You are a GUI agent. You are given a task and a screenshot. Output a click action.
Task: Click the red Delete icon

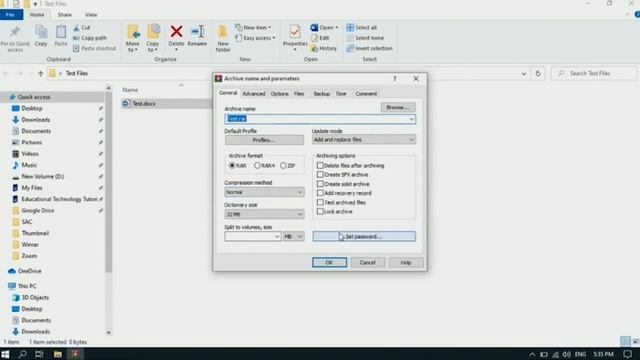(x=176, y=31)
